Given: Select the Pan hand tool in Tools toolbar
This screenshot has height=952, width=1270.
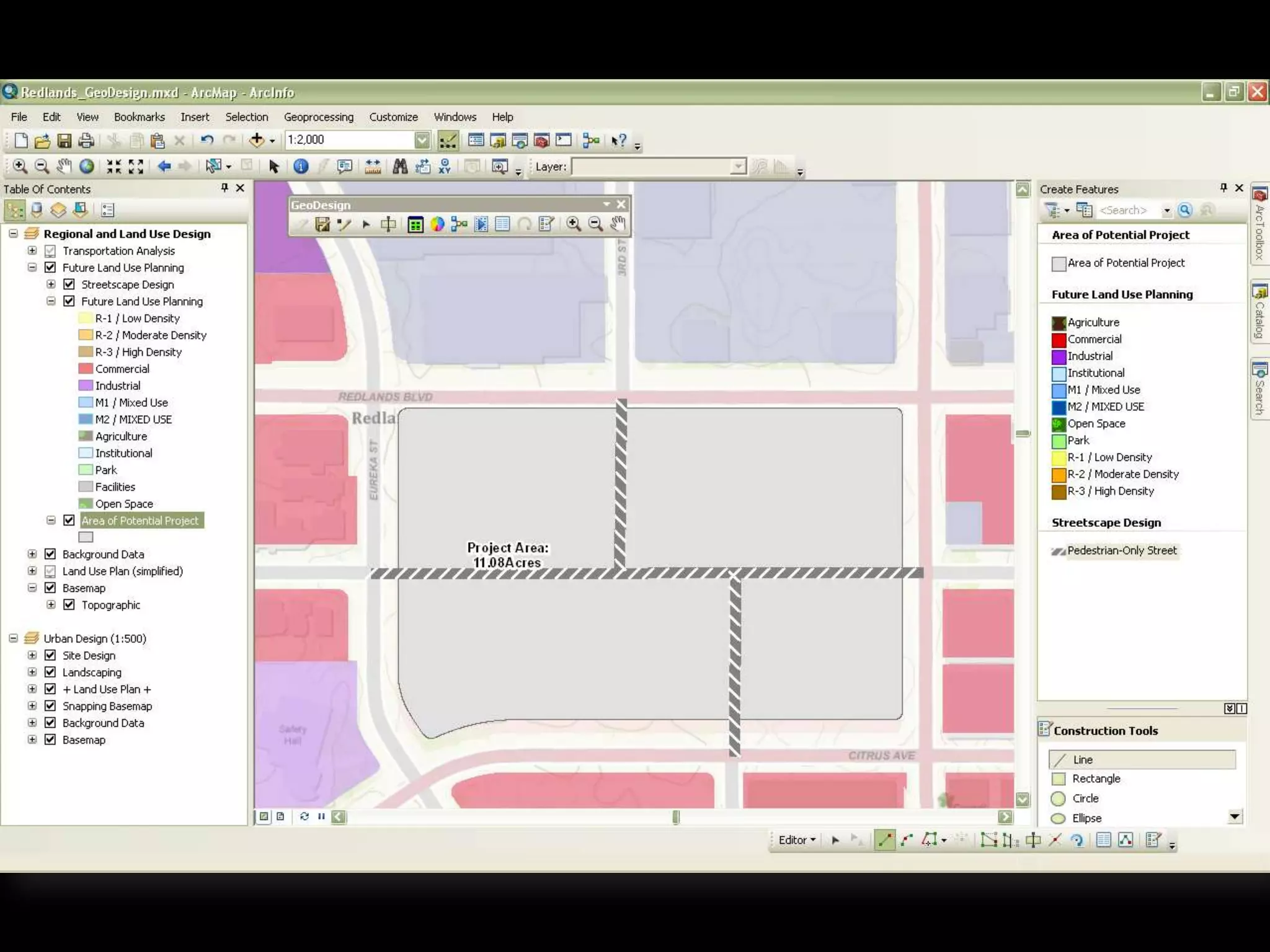Looking at the screenshot, I should click(x=64, y=166).
